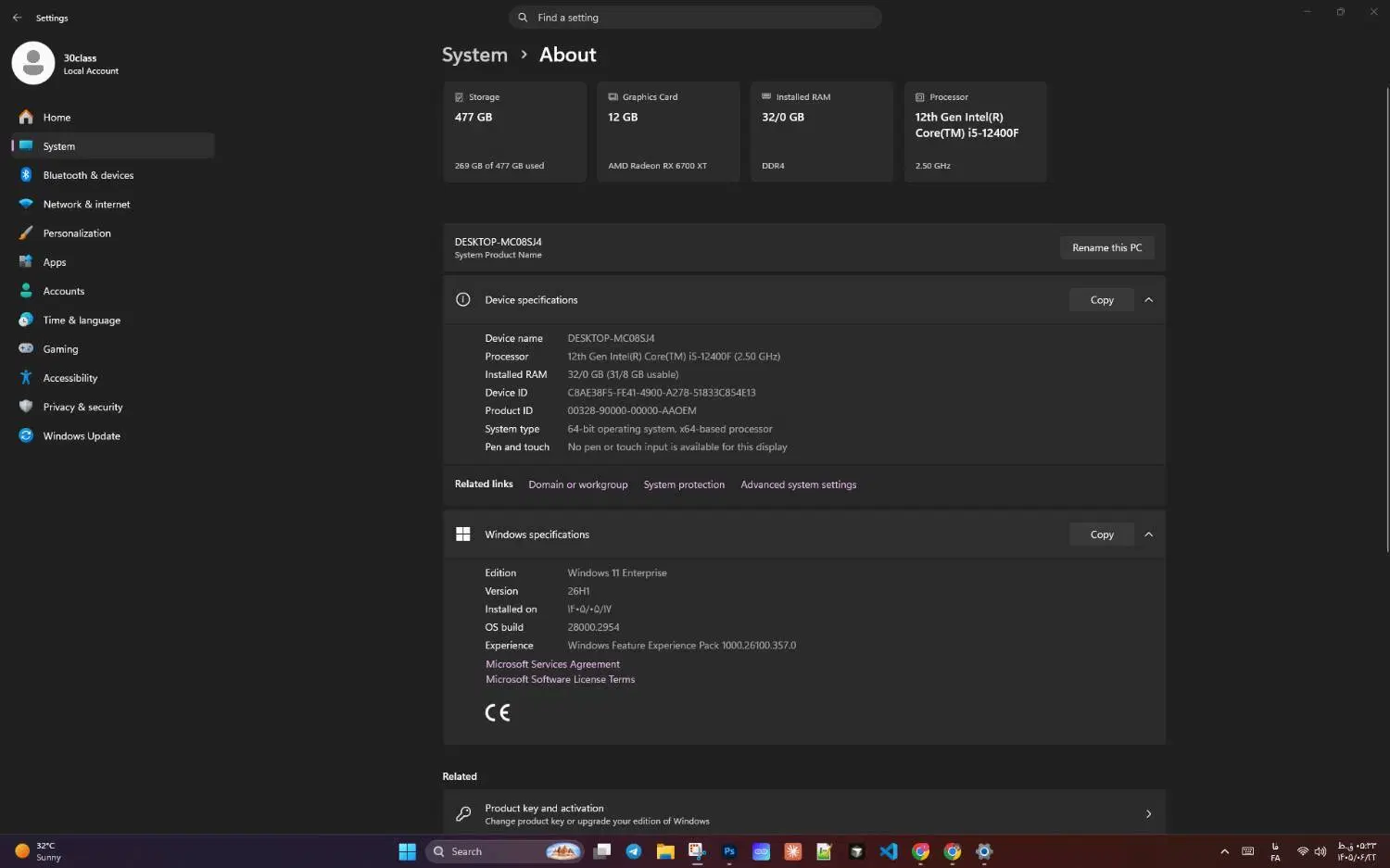
Task: Click the Settings gear in the taskbar
Action: tap(984, 851)
